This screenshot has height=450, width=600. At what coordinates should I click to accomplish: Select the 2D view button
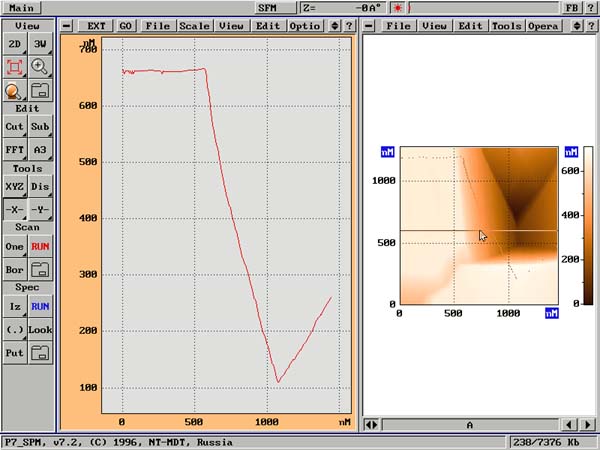(x=14, y=43)
